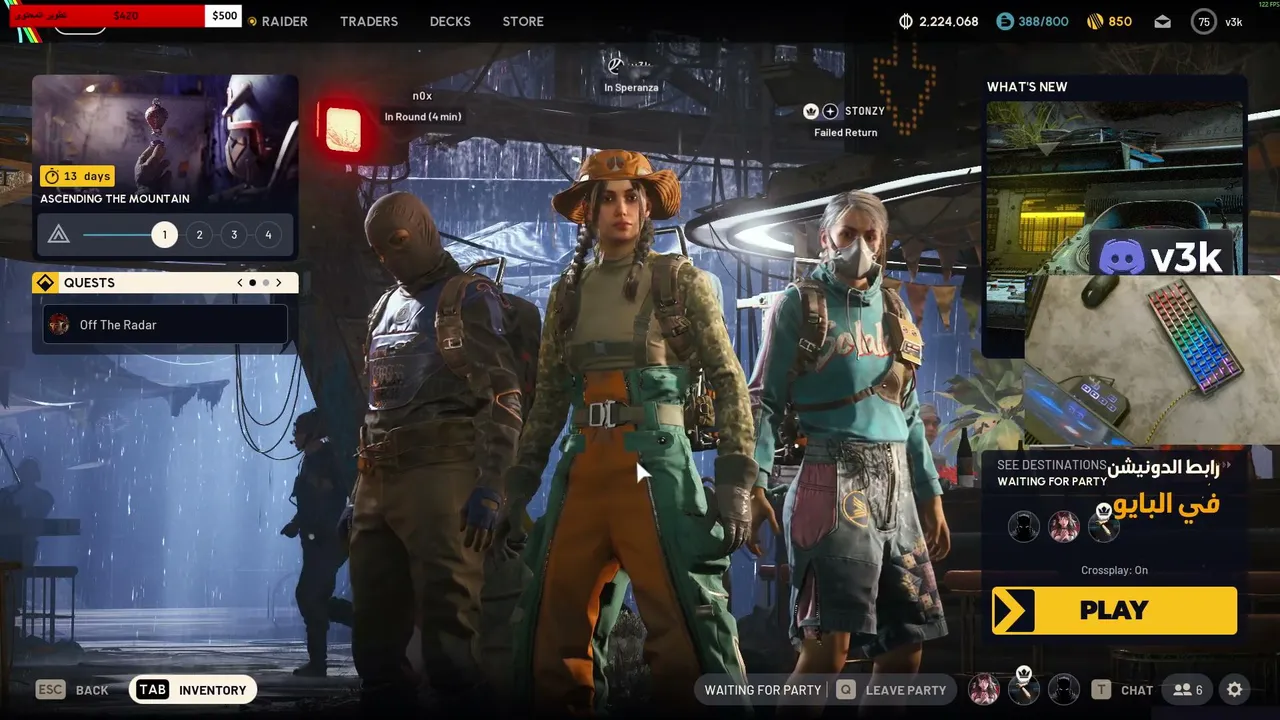Select stage 4 of the event track
1280x720 pixels.
tap(268, 235)
